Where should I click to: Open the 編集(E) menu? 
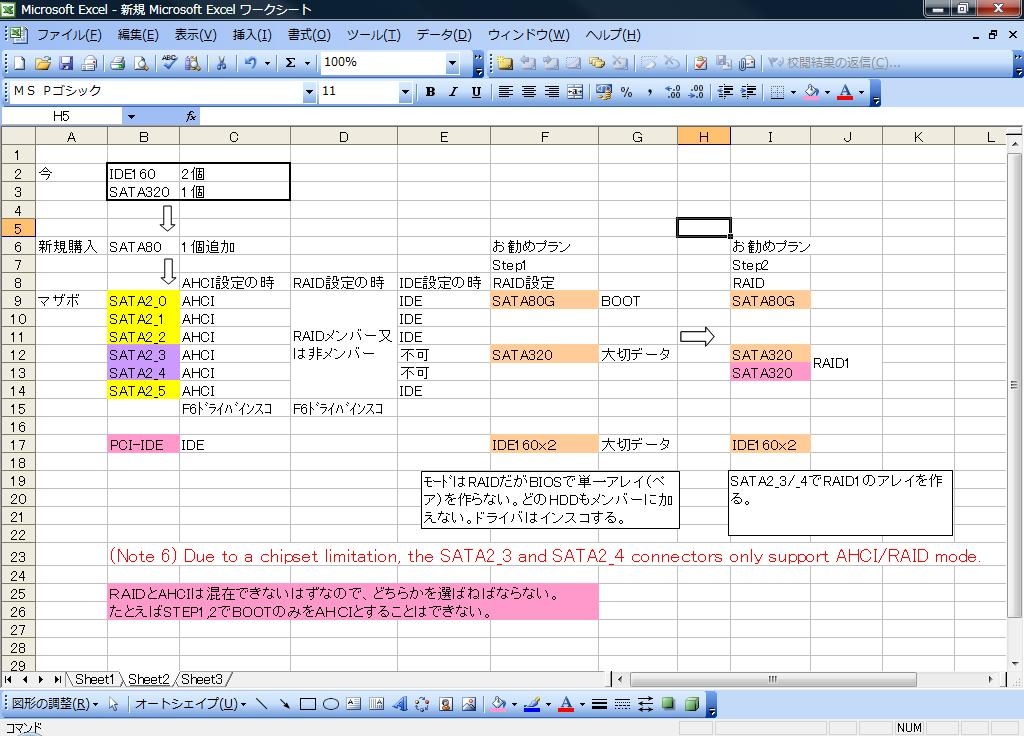pyautogui.click(x=138, y=35)
